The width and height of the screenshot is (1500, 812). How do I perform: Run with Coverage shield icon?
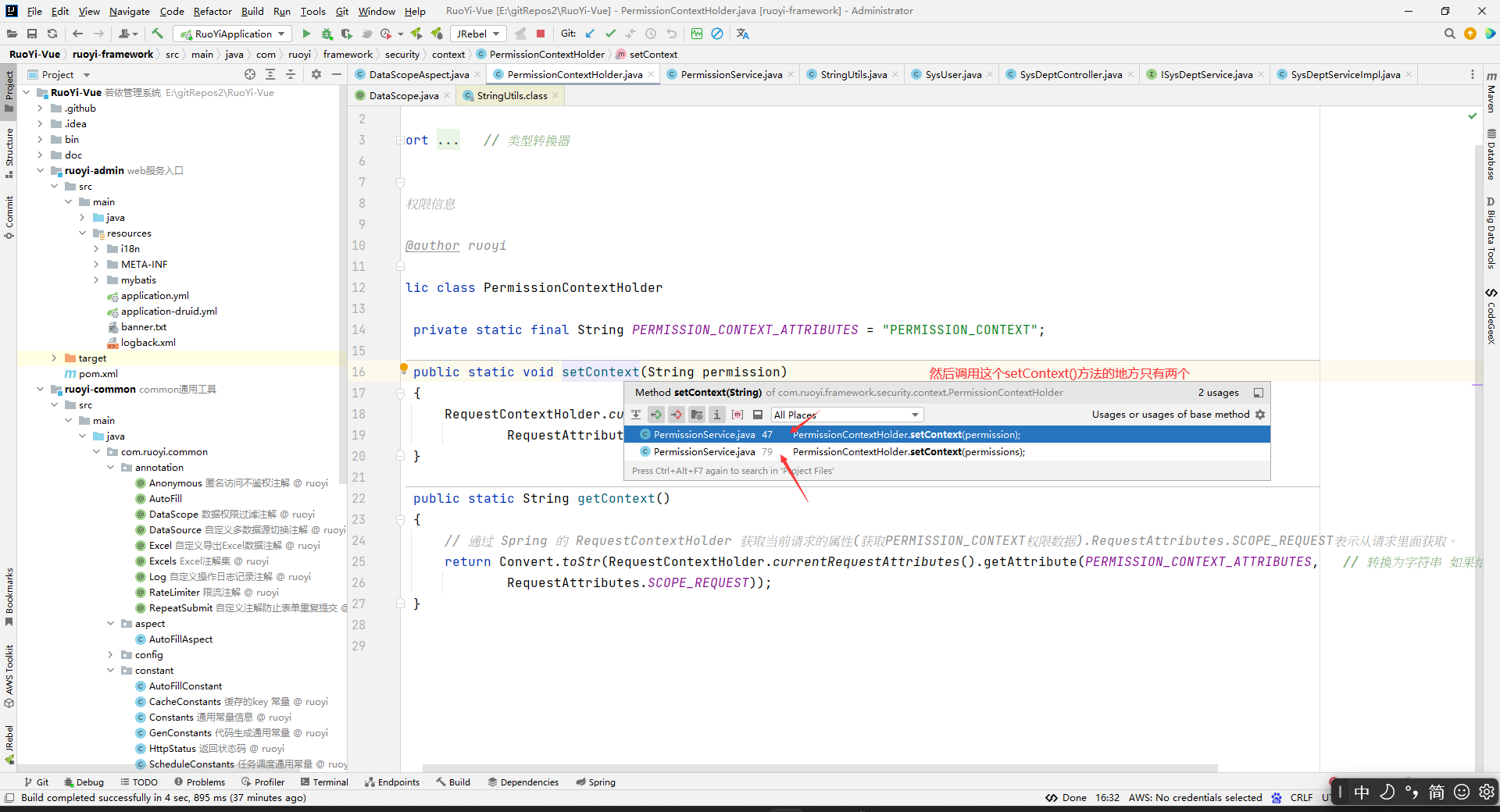[347, 34]
